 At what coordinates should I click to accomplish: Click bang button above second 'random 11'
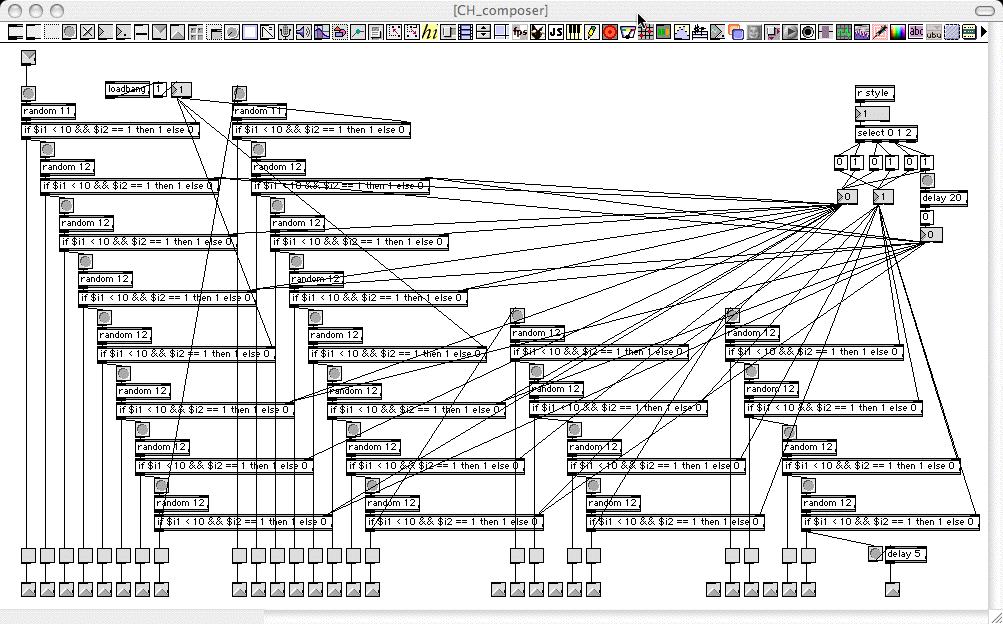(239, 93)
